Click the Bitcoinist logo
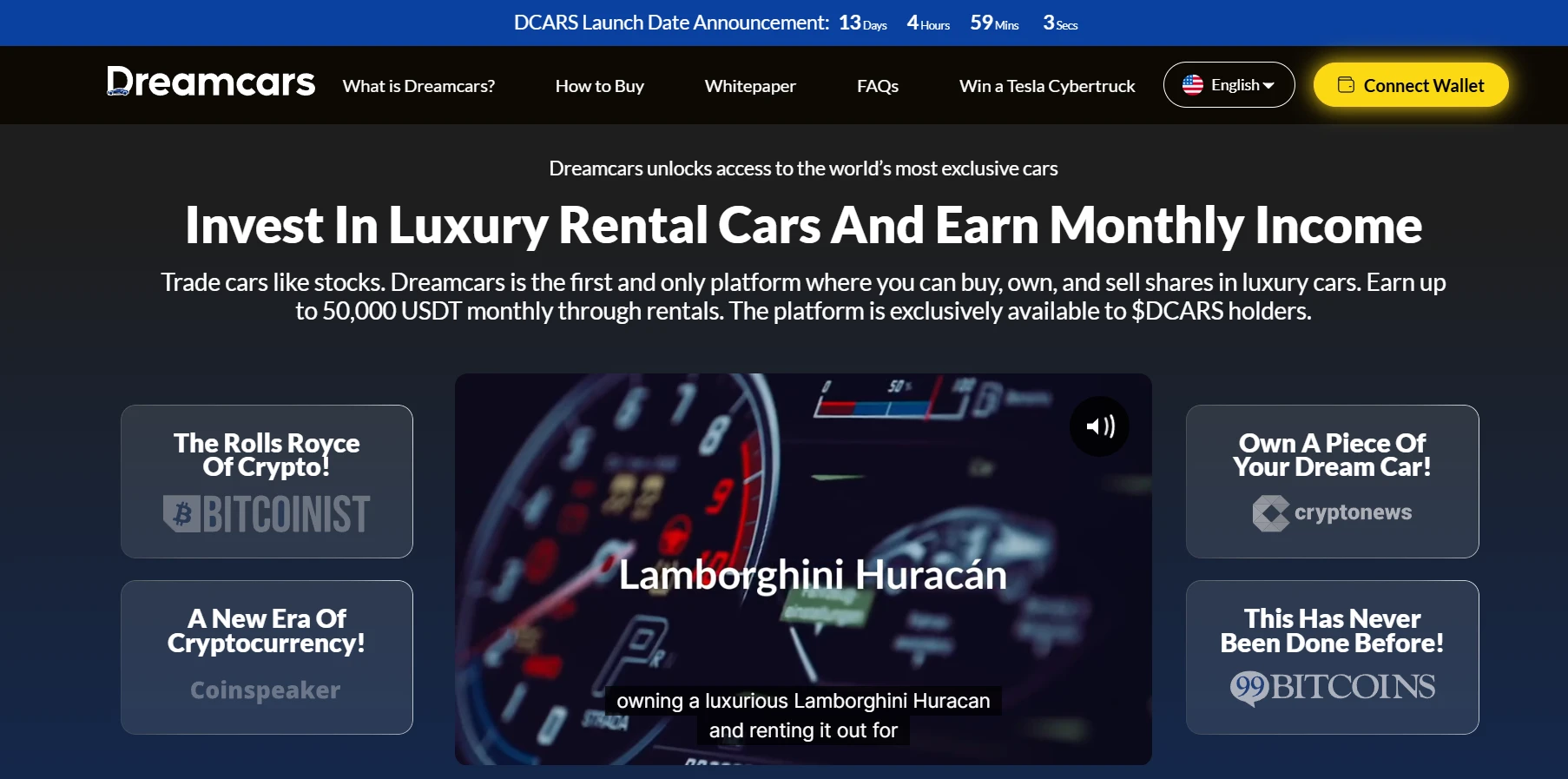The height and width of the screenshot is (779, 1568). (267, 513)
